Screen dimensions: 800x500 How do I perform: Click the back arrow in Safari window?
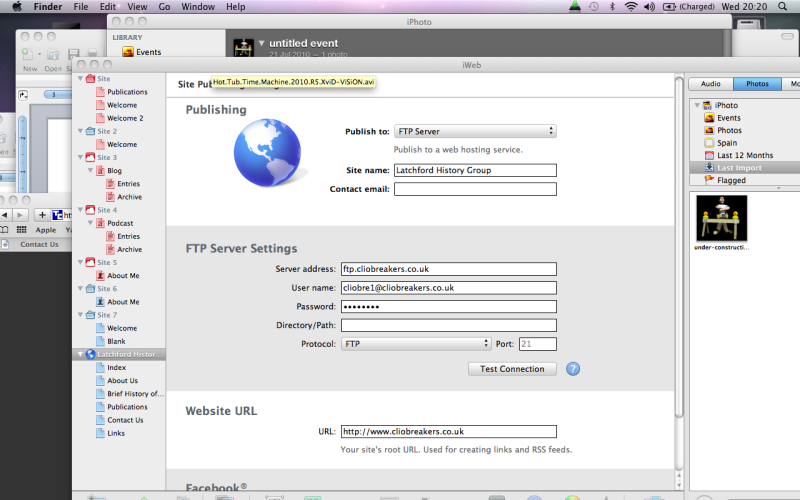(5, 215)
